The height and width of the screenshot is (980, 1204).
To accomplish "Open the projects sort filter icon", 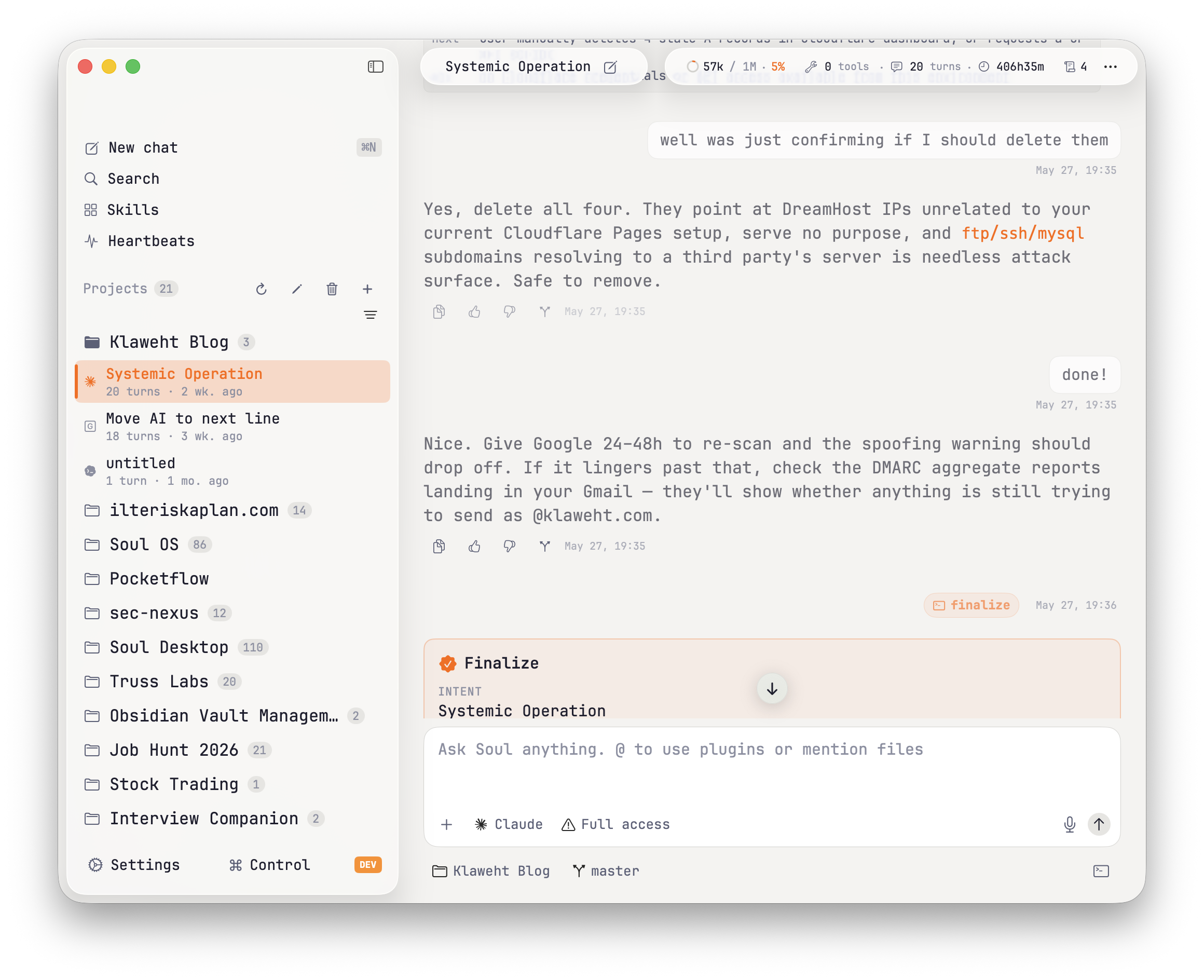I will [371, 315].
